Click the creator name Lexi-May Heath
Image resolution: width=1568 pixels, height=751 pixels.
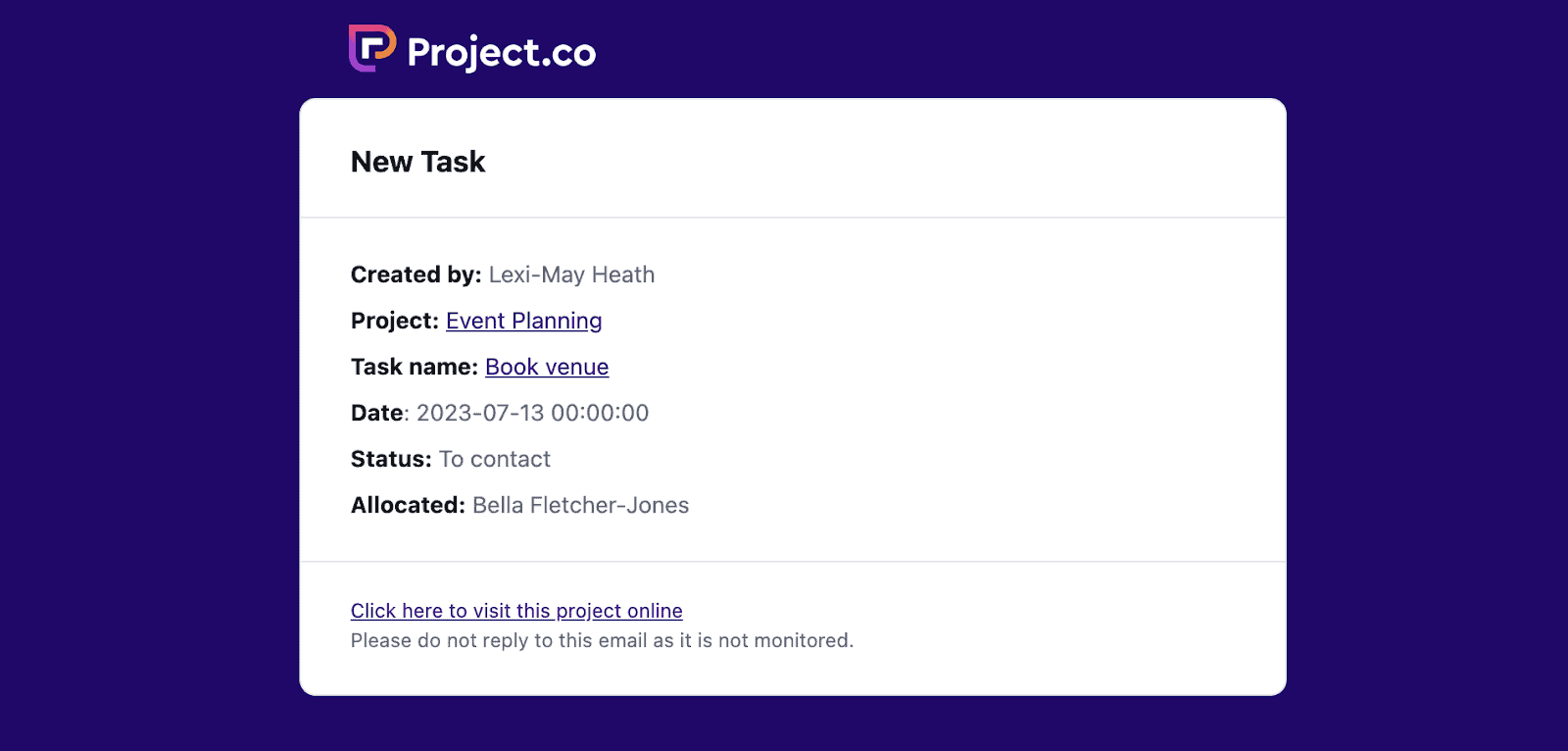[571, 275]
